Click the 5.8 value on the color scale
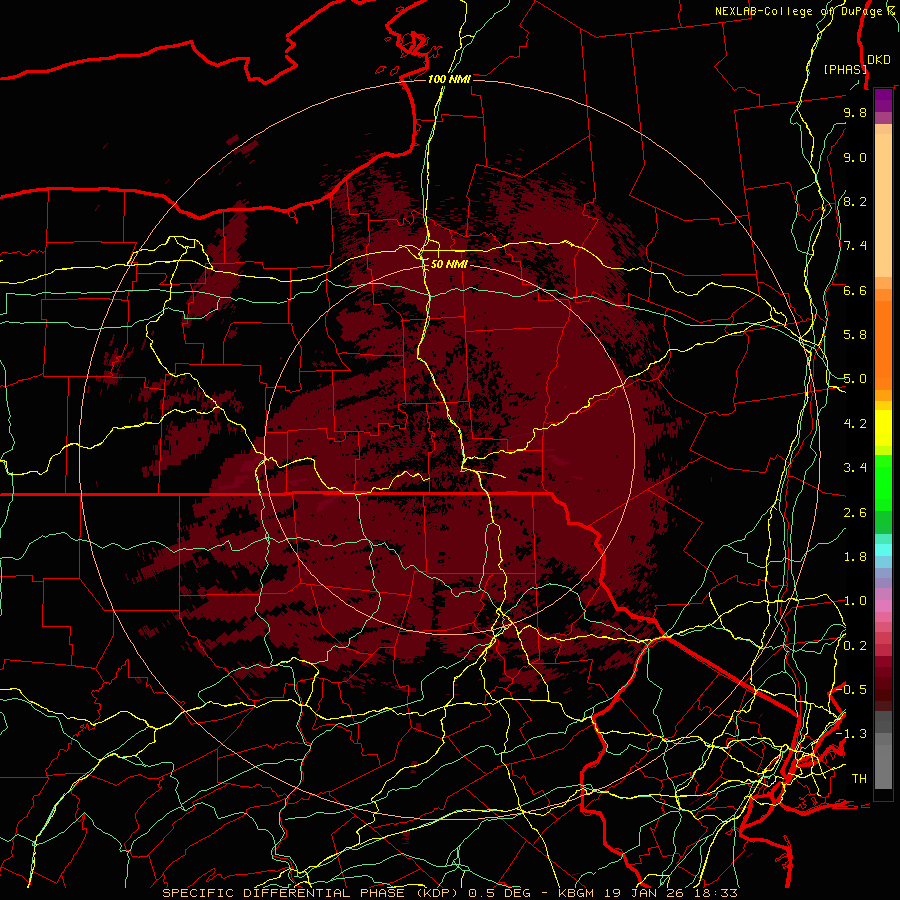This screenshot has height=900, width=900. coord(855,335)
